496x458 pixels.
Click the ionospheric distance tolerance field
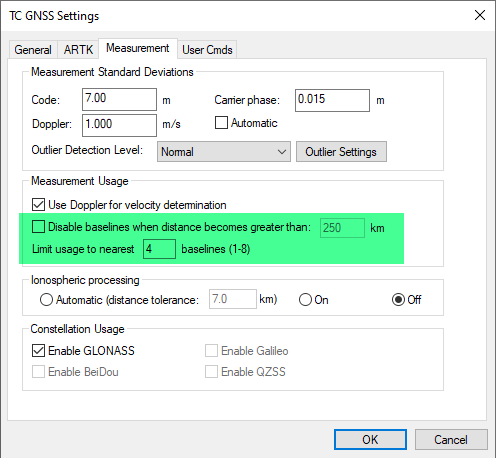[233, 299]
